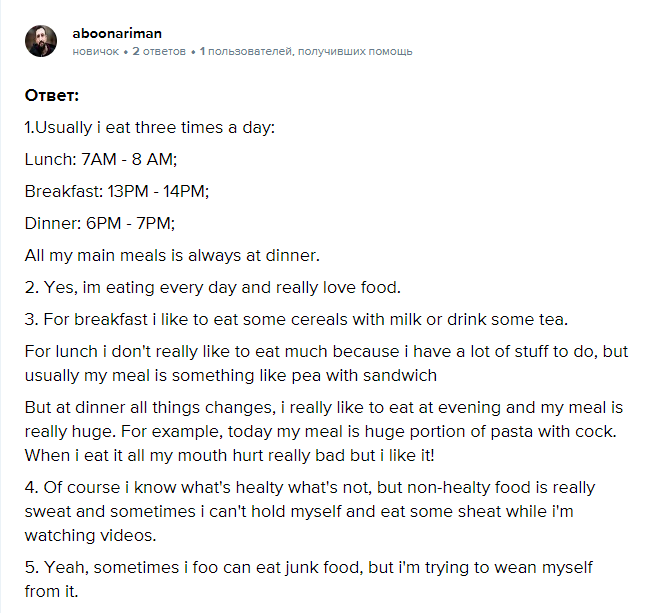Screen dimensions: 648x613
Task: Click the aboonariman profile avatar
Action: pos(41,41)
